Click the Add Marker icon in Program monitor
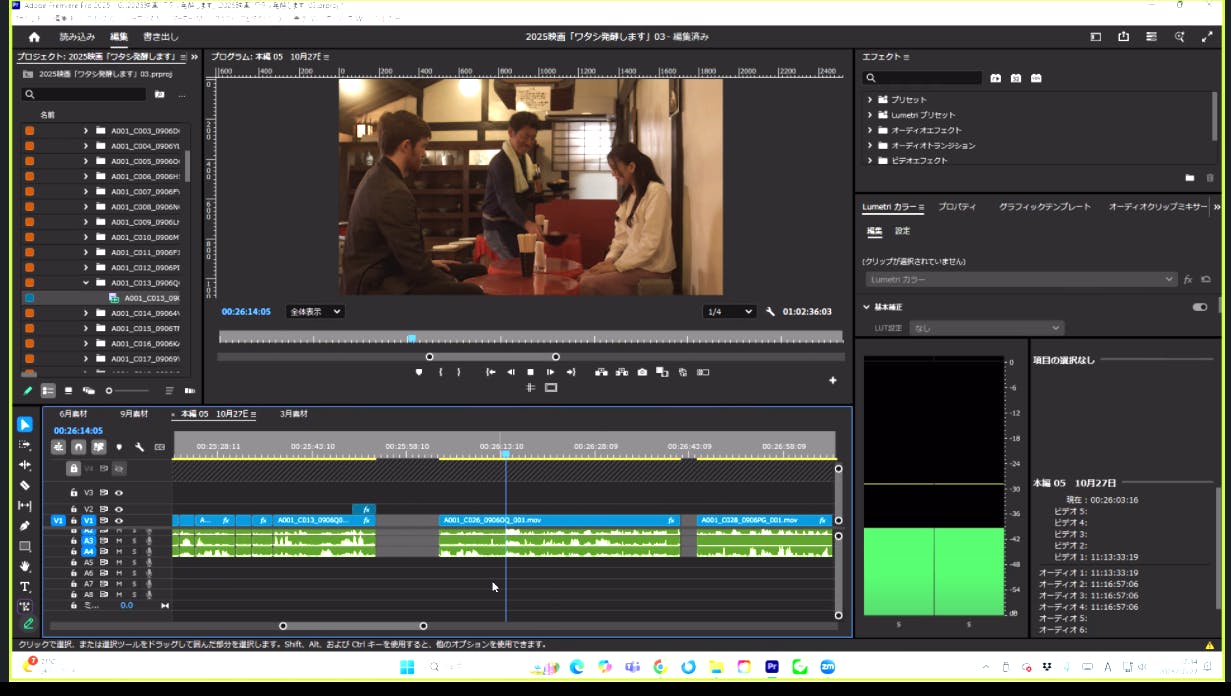Image resolution: width=1231 pixels, height=696 pixels. coord(419,372)
